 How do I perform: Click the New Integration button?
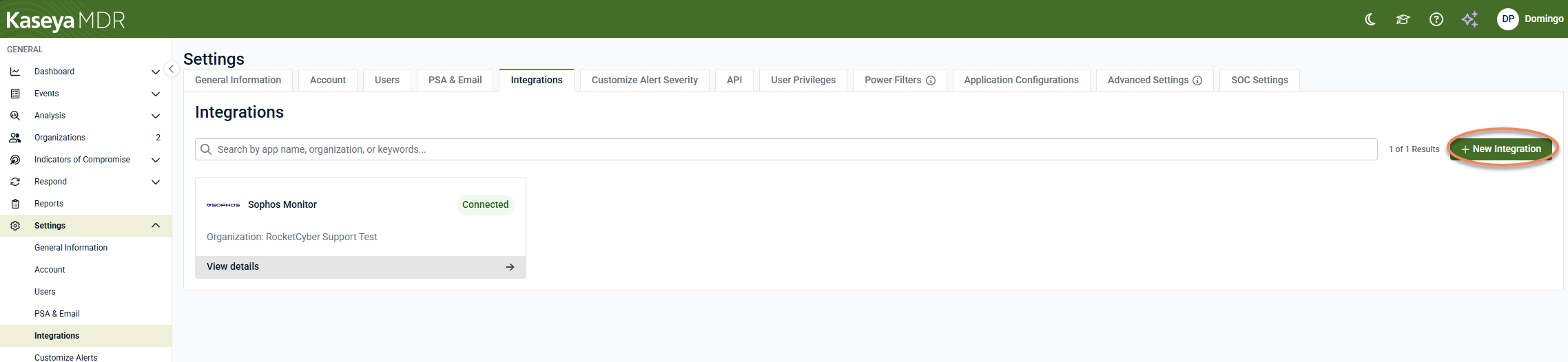tap(1501, 149)
